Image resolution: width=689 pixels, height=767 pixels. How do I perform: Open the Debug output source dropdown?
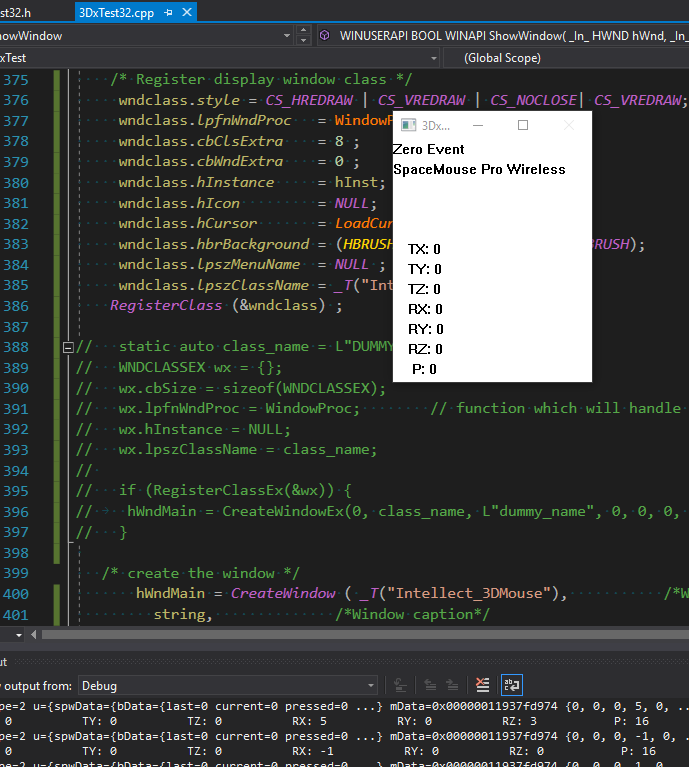[229, 686]
